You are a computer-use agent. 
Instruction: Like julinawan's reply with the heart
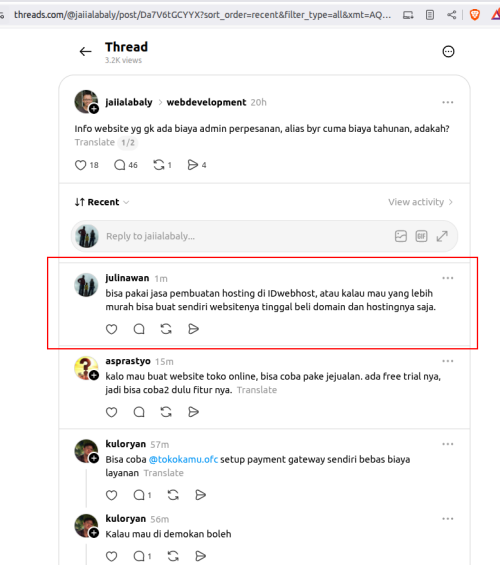(x=111, y=329)
